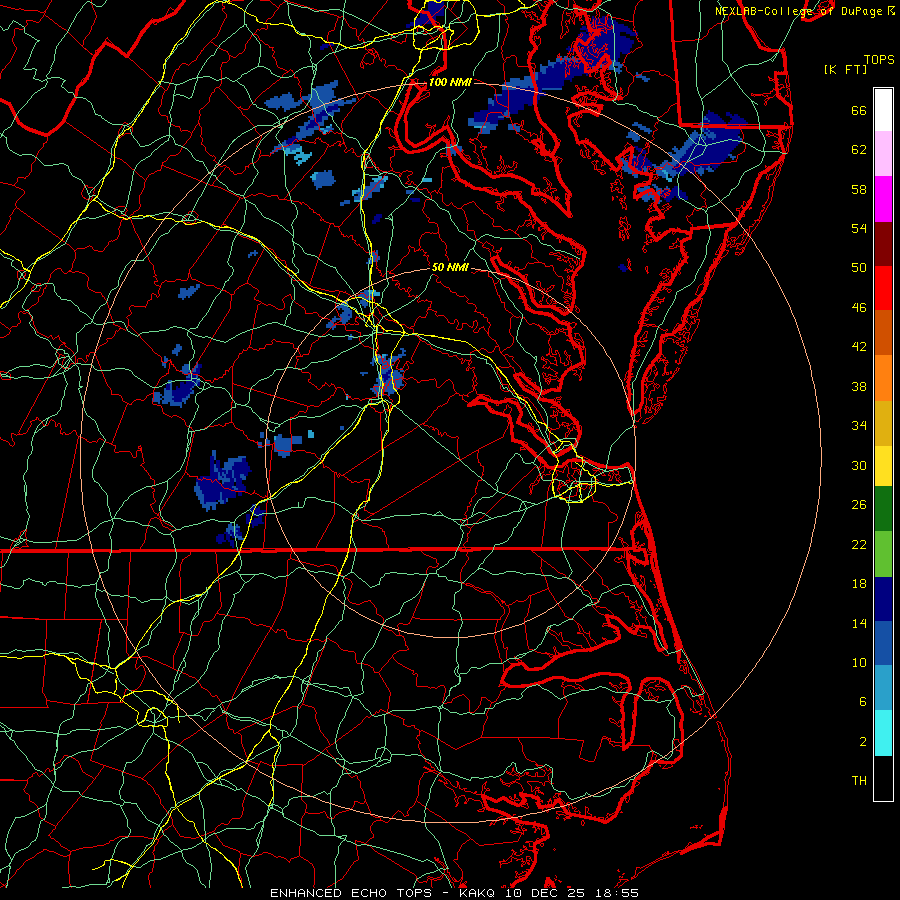This screenshot has width=900, height=900.
Task: Click the "46" legend value
Action: pyautogui.click(x=859, y=308)
